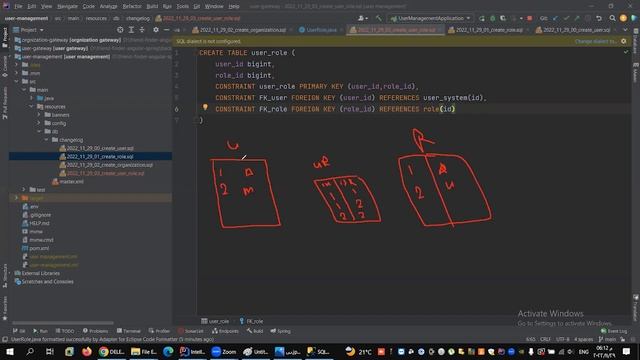
Task: Open SQL dialect banner settings gear
Action: (x=623, y=41)
